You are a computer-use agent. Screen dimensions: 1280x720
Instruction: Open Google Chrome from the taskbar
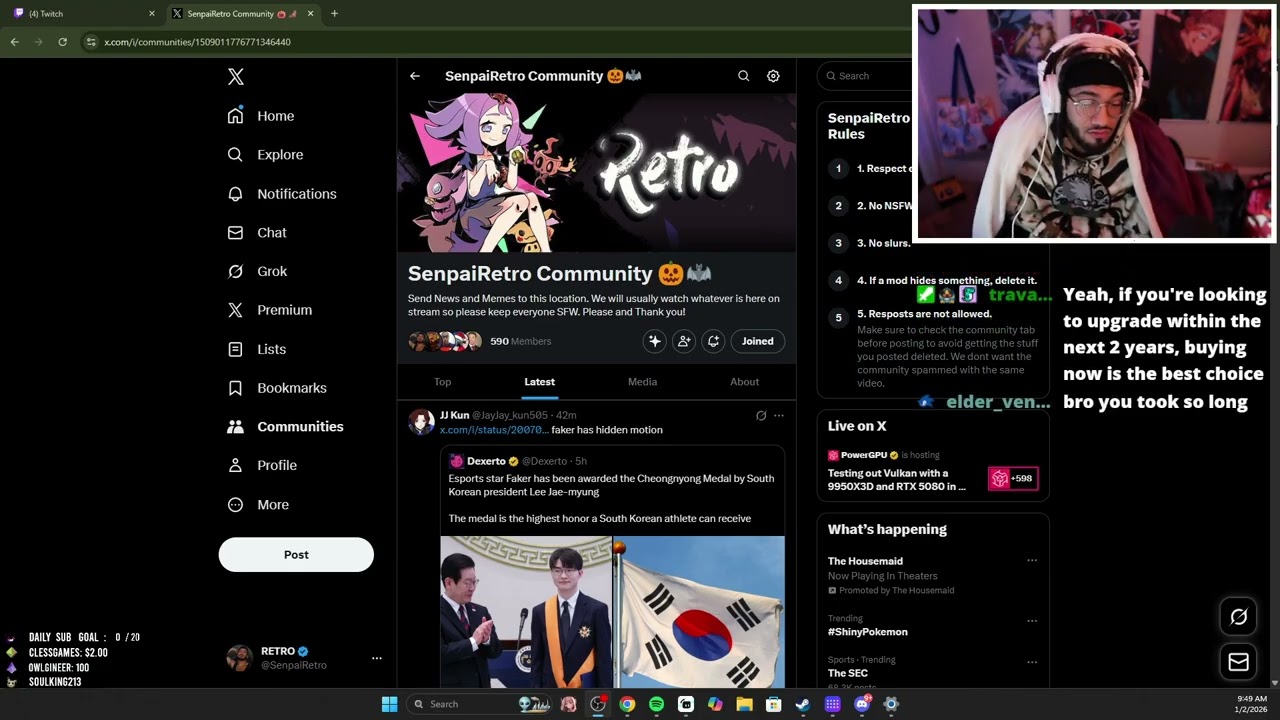[627, 704]
